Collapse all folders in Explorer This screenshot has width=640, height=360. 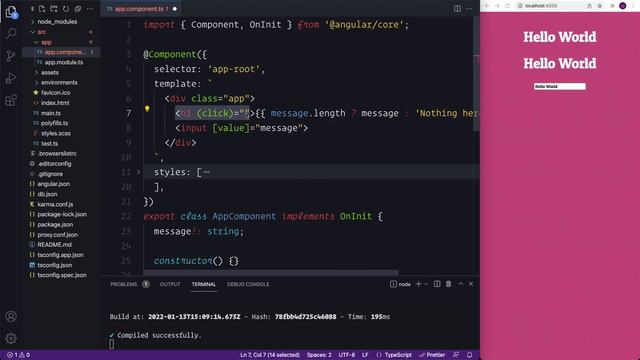pyautogui.click(x=78, y=9)
